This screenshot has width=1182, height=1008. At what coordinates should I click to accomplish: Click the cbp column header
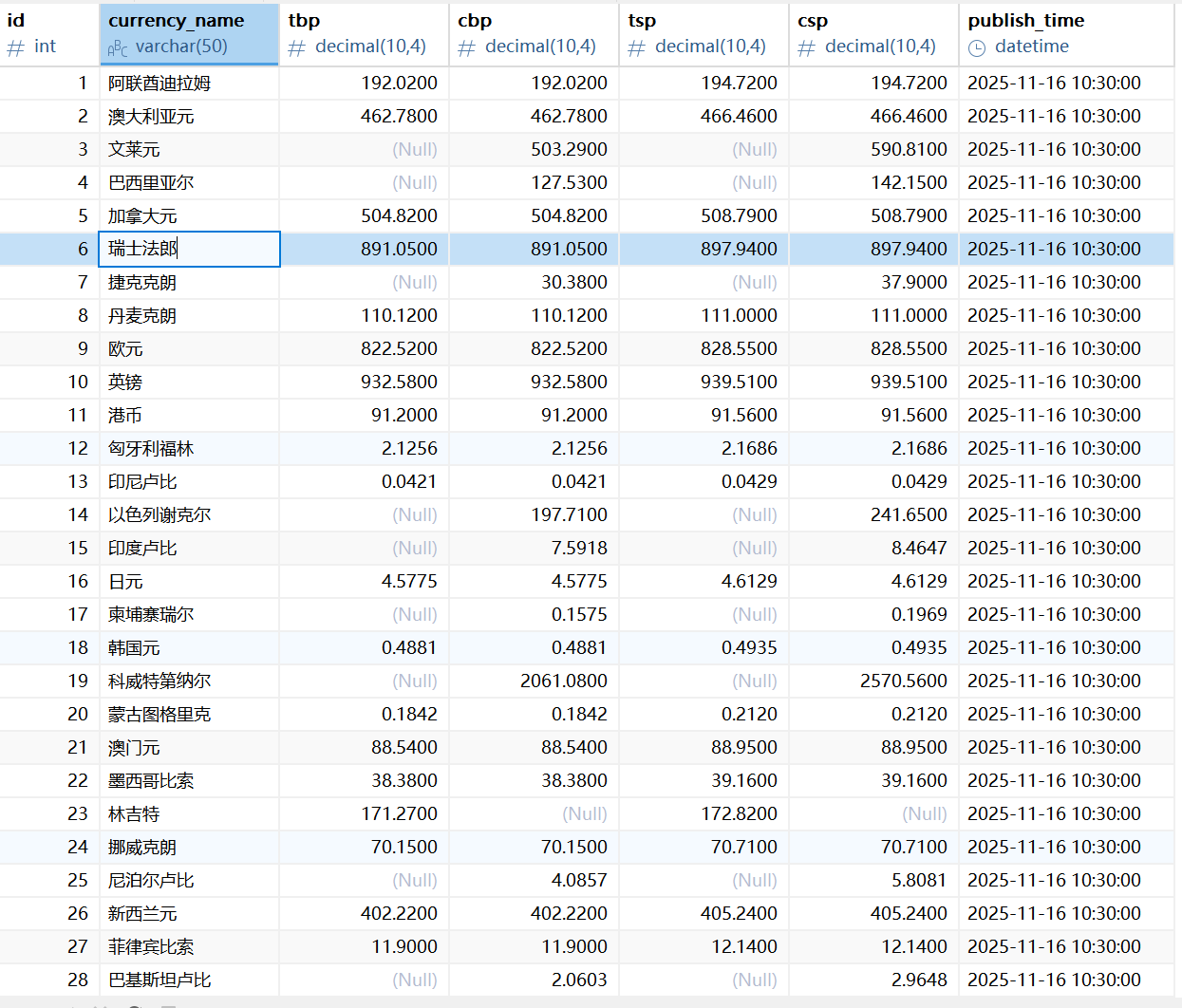pos(534,33)
